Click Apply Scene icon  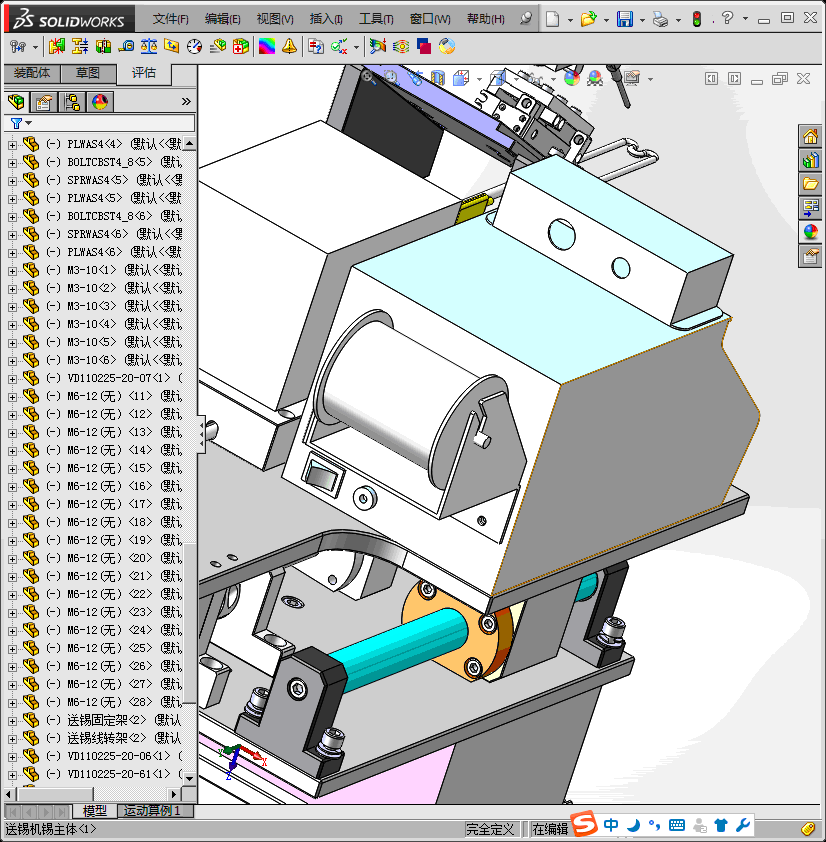click(595, 78)
